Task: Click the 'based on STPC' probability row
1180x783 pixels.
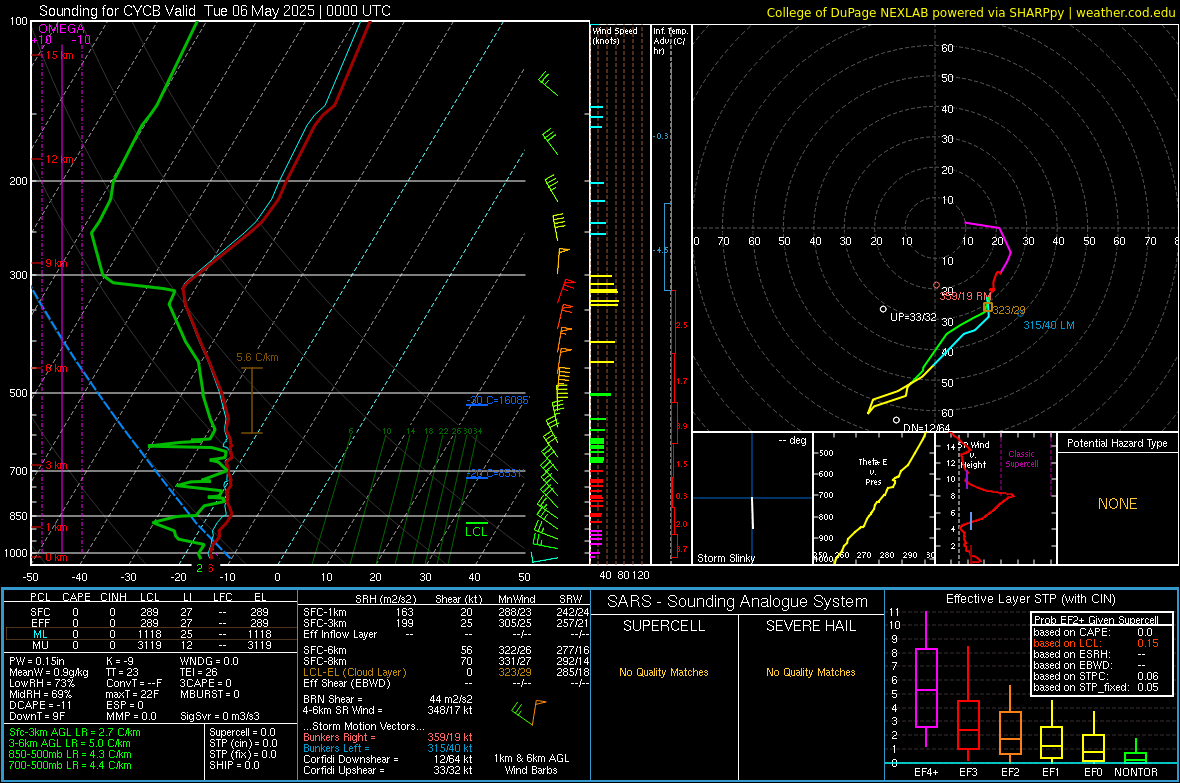Action: pos(1096,676)
